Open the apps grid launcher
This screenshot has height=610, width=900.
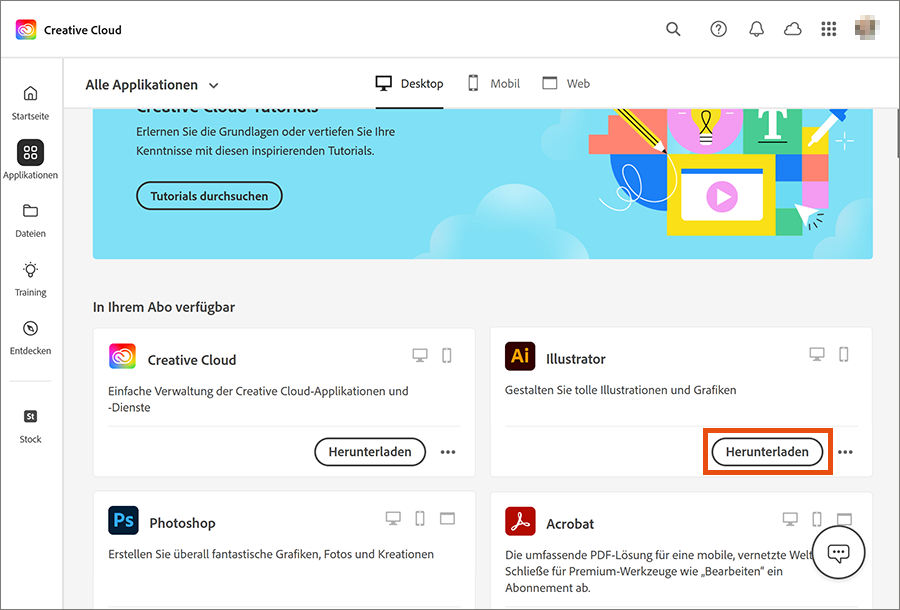[x=828, y=29]
